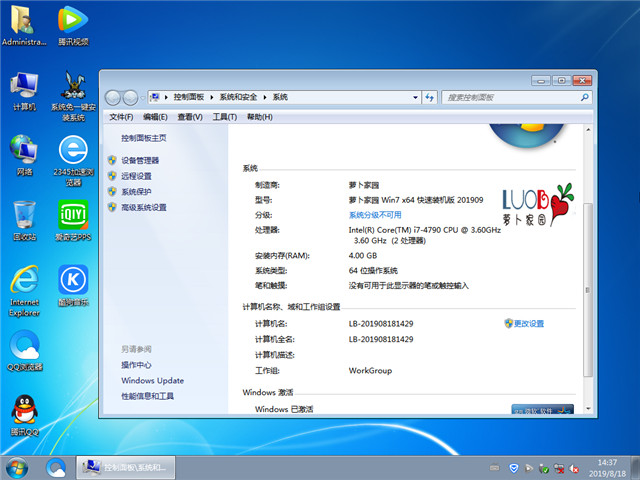Open 远程设置 link
Viewport: 640px width, 480px height.
pyautogui.click(x=136, y=176)
